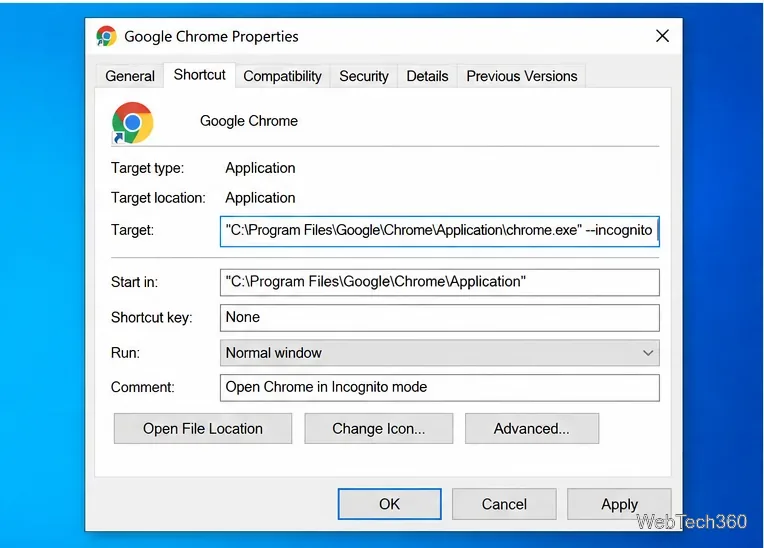Screen dimensions: 764x548
Task: Click the large Google Chrome shortcut icon
Action: (132, 123)
